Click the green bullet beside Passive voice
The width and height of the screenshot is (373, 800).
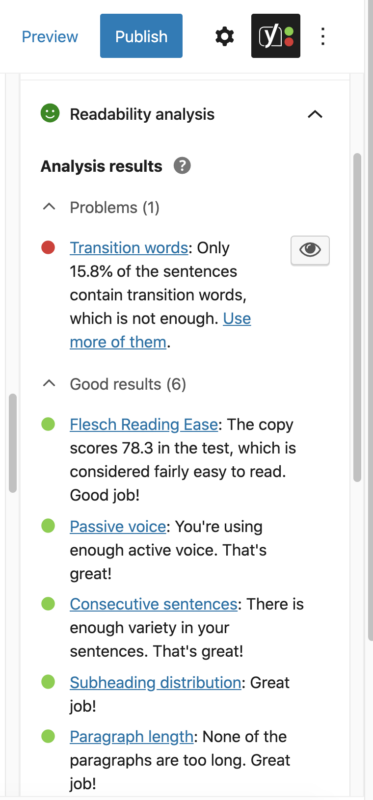click(48, 526)
